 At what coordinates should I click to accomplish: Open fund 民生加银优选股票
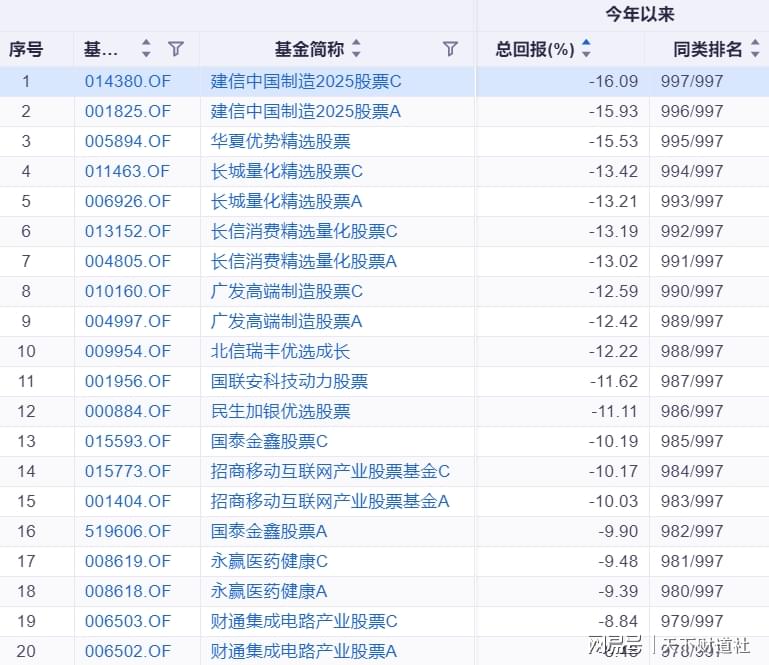281,411
